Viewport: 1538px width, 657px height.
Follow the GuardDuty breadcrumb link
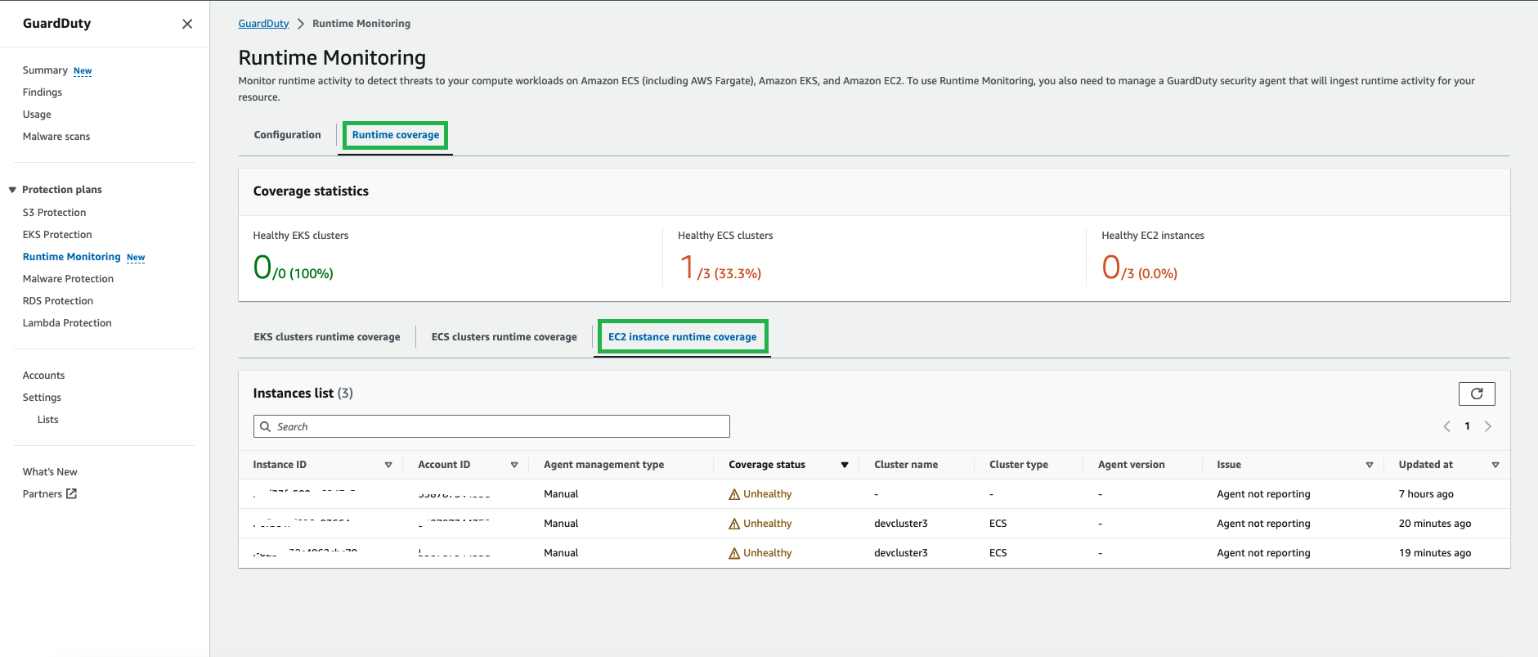(263, 22)
